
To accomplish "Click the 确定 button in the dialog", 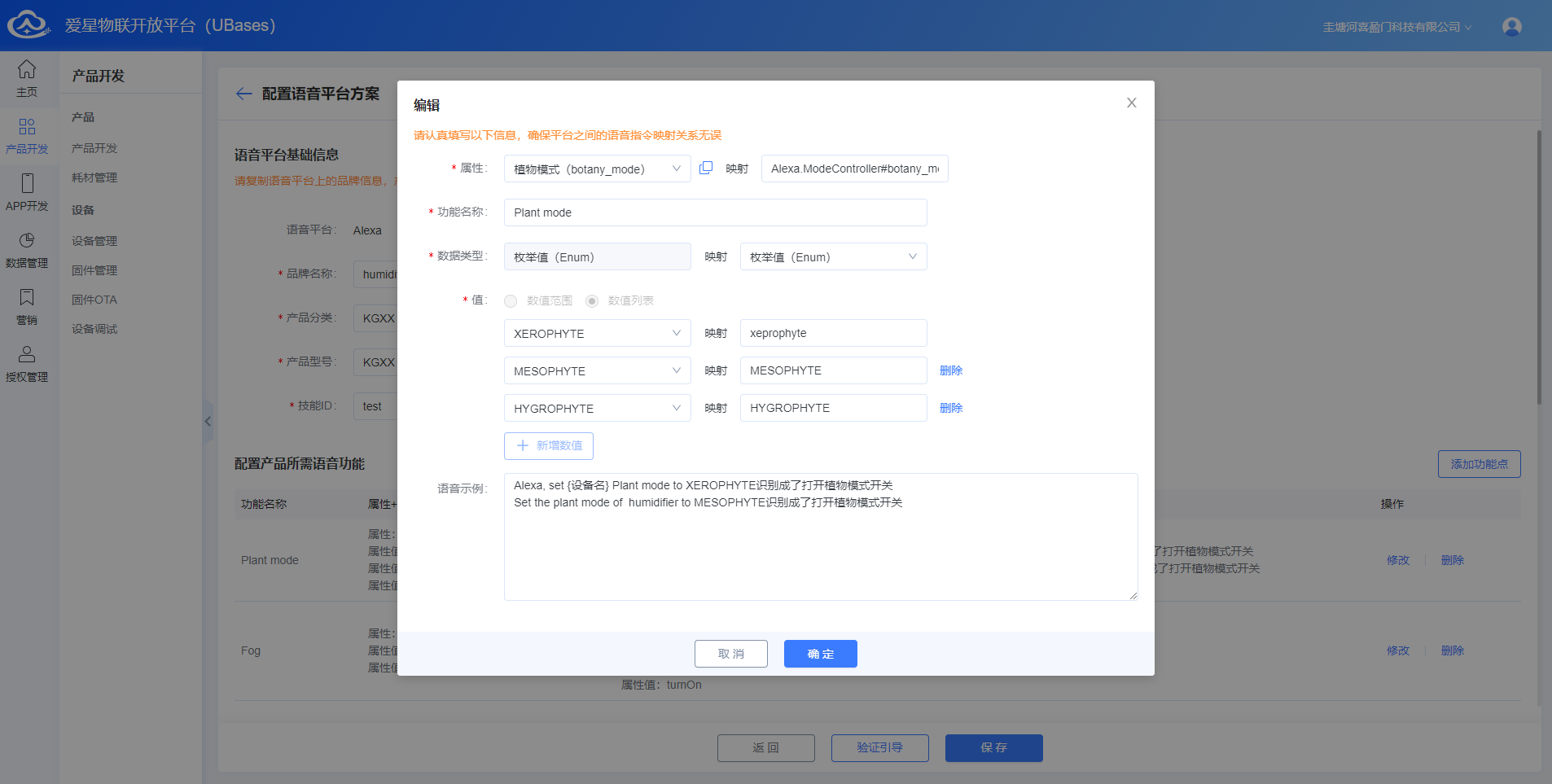I will point(820,654).
